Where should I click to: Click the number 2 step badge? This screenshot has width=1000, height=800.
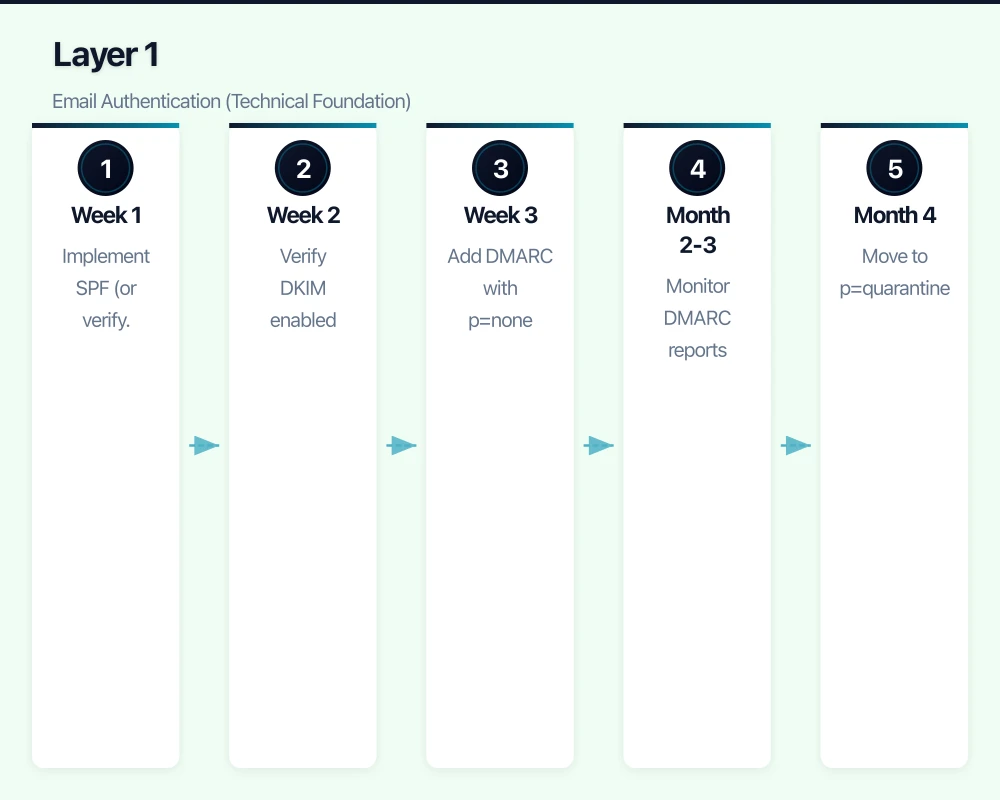(x=303, y=169)
